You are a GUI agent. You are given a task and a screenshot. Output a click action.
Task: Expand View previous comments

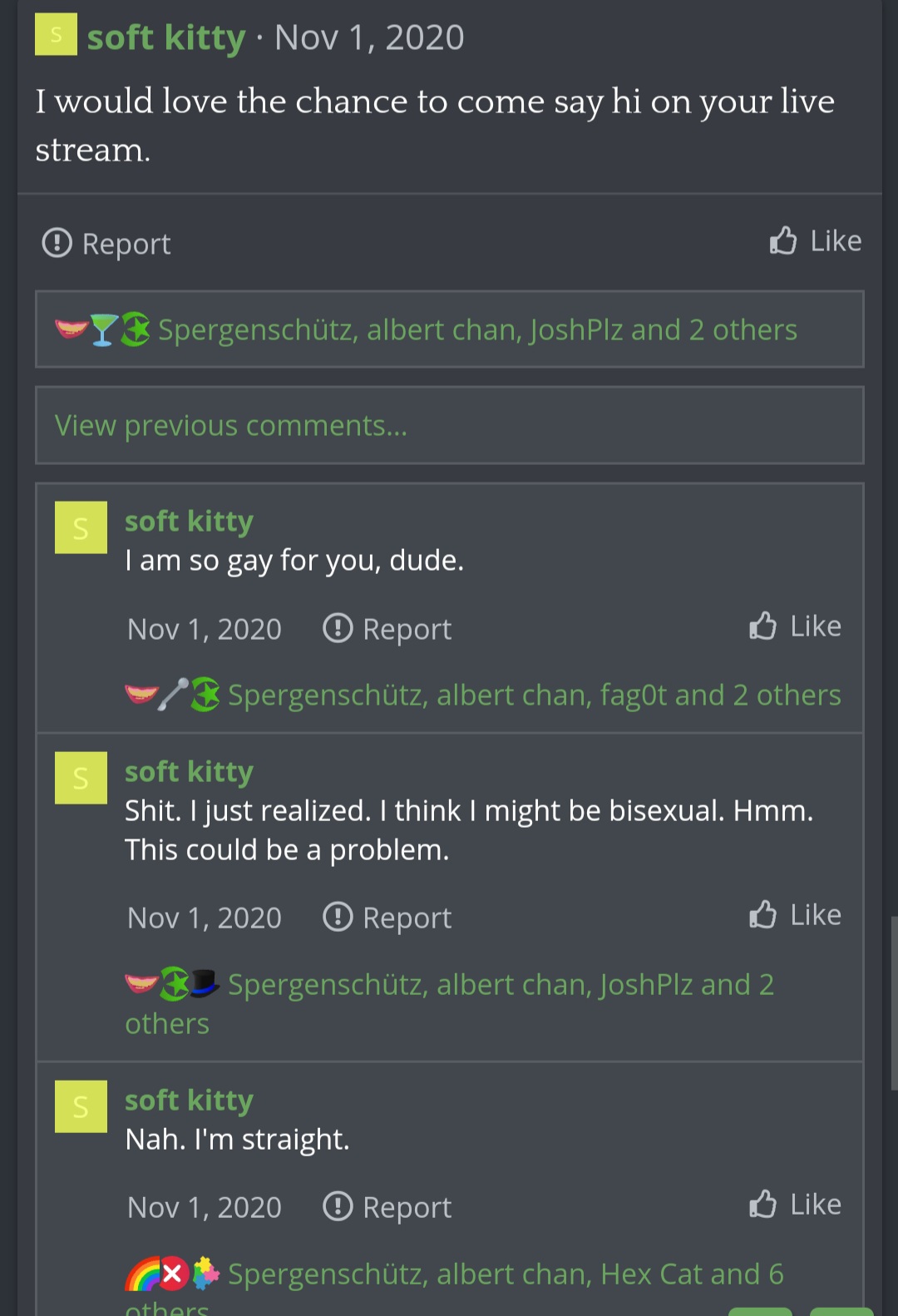(x=231, y=426)
